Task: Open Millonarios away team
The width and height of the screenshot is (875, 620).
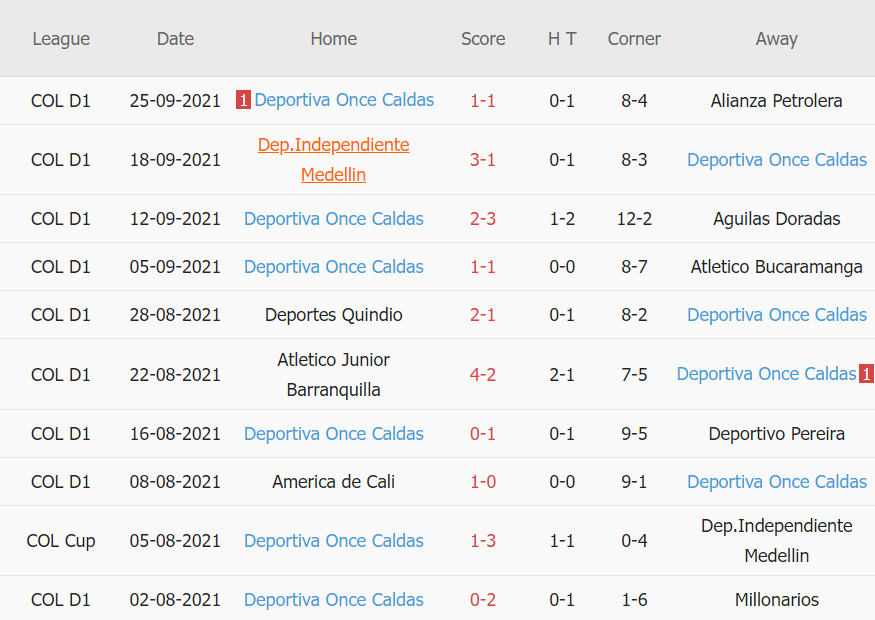Action: (x=776, y=600)
